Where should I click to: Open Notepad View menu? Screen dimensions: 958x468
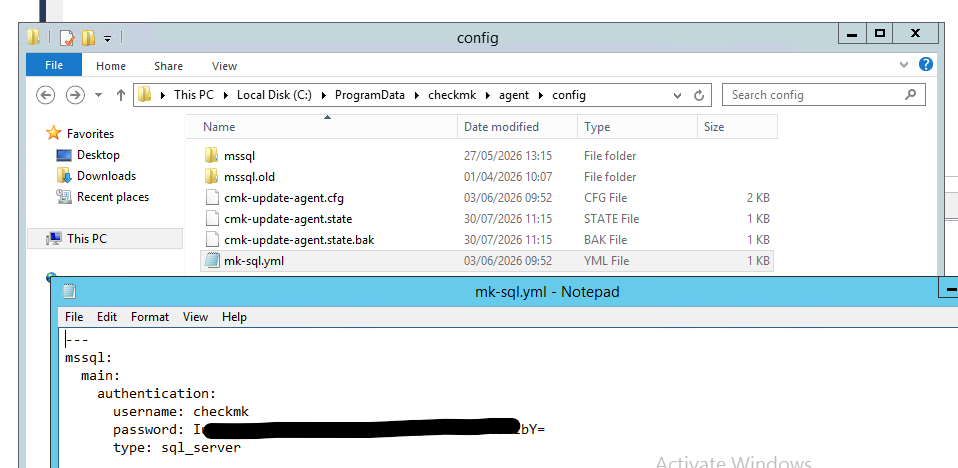(196, 316)
